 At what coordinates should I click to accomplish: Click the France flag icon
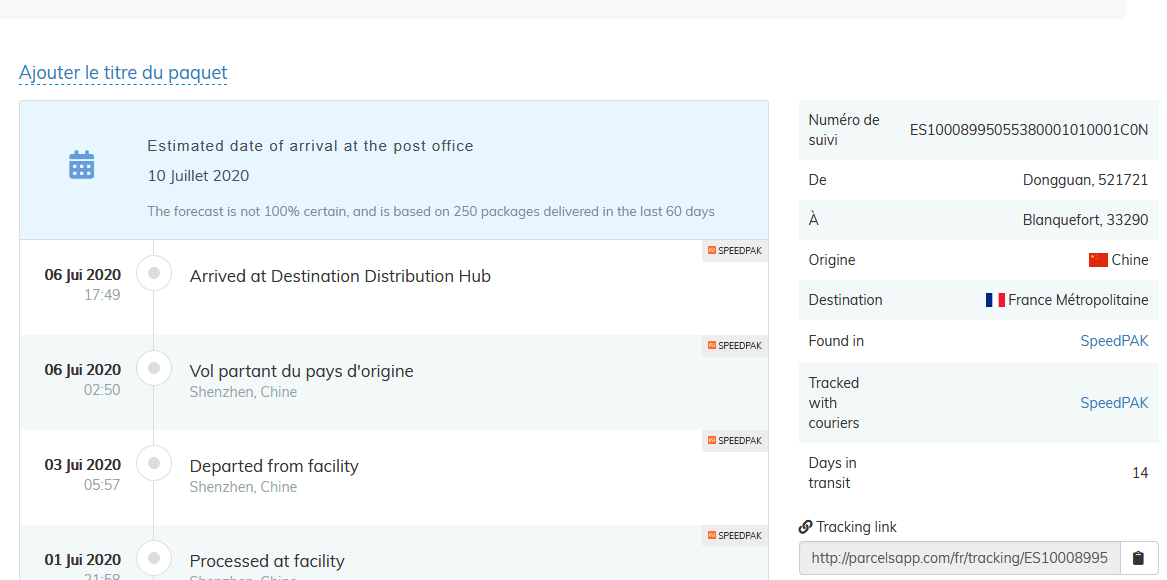[994, 300]
